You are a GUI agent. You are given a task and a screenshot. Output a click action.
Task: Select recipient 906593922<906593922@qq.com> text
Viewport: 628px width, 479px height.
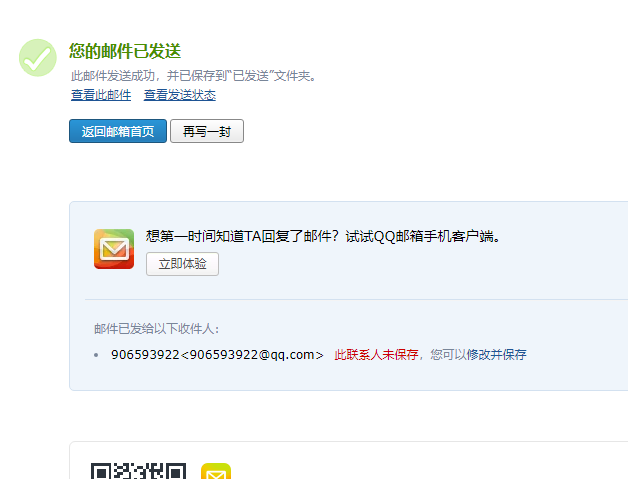(x=217, y=355)
